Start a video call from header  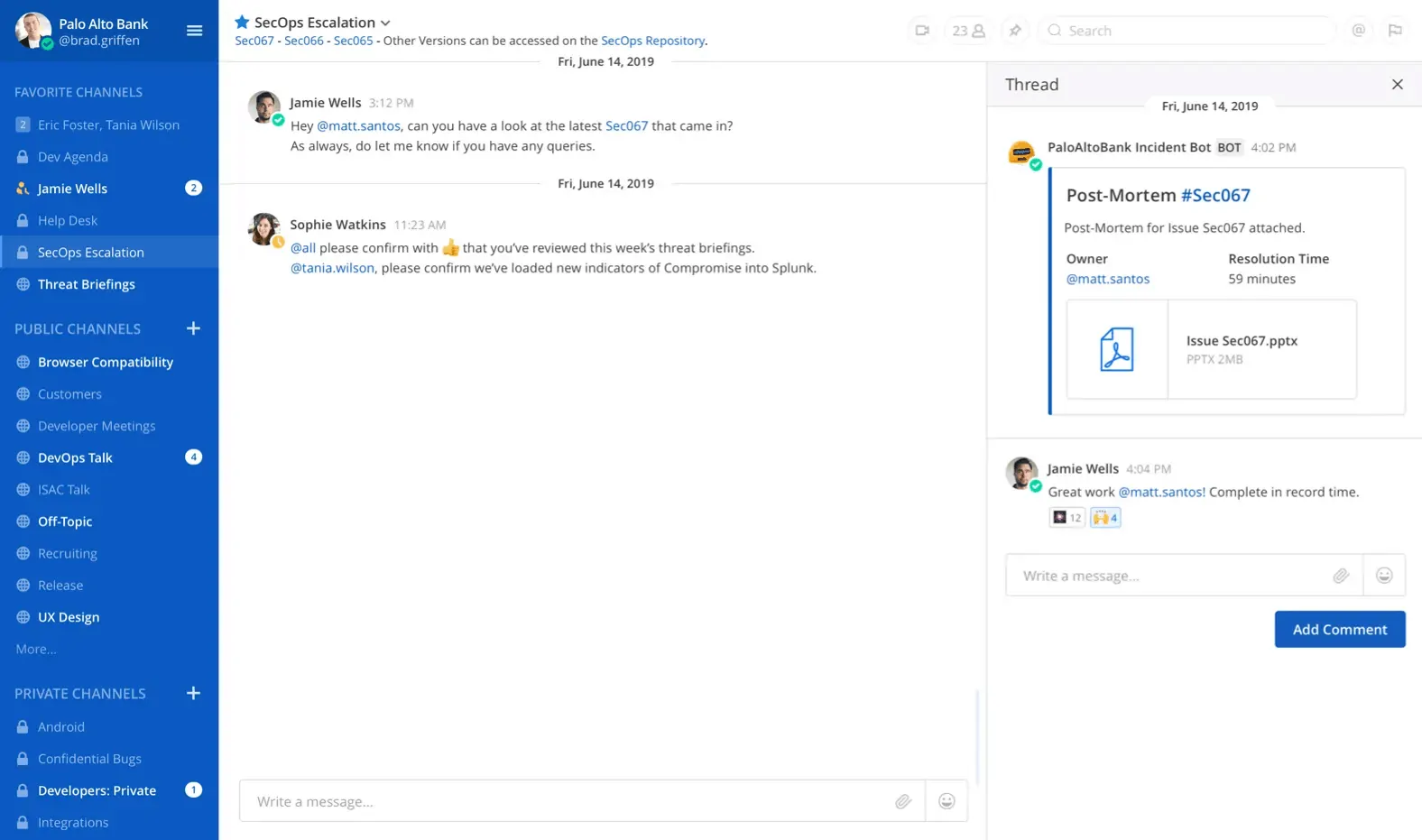pyautogui.click(x=921, y=31)
